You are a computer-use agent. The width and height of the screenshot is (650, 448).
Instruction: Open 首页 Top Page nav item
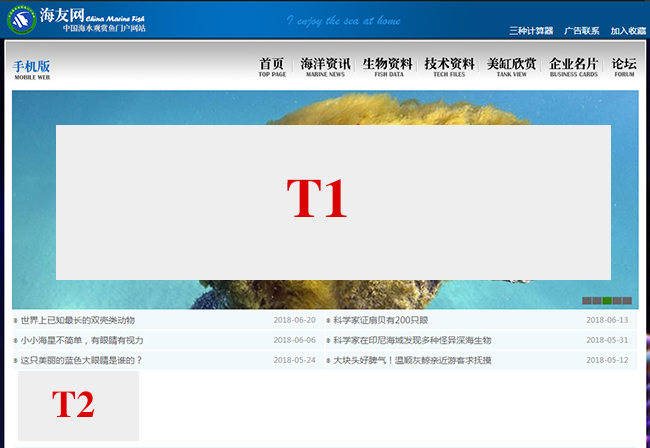(271, 67)
